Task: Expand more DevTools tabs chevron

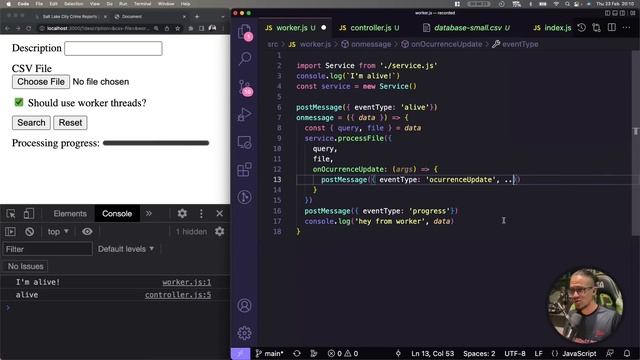Action: click(149, 213)
